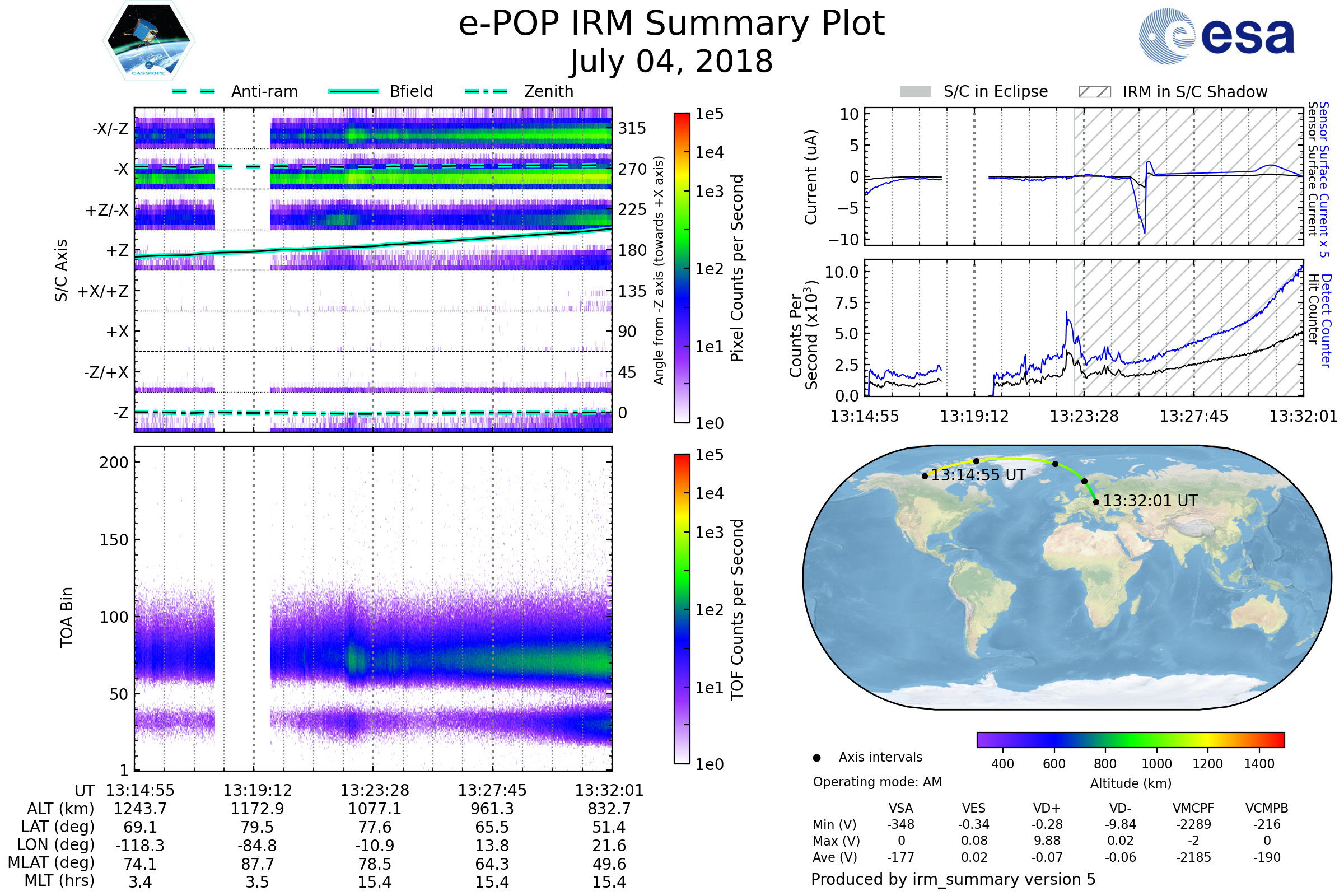Click the Operating mode: AM label
Viewport: 1344px width, 896px height.
pos(877,782)
